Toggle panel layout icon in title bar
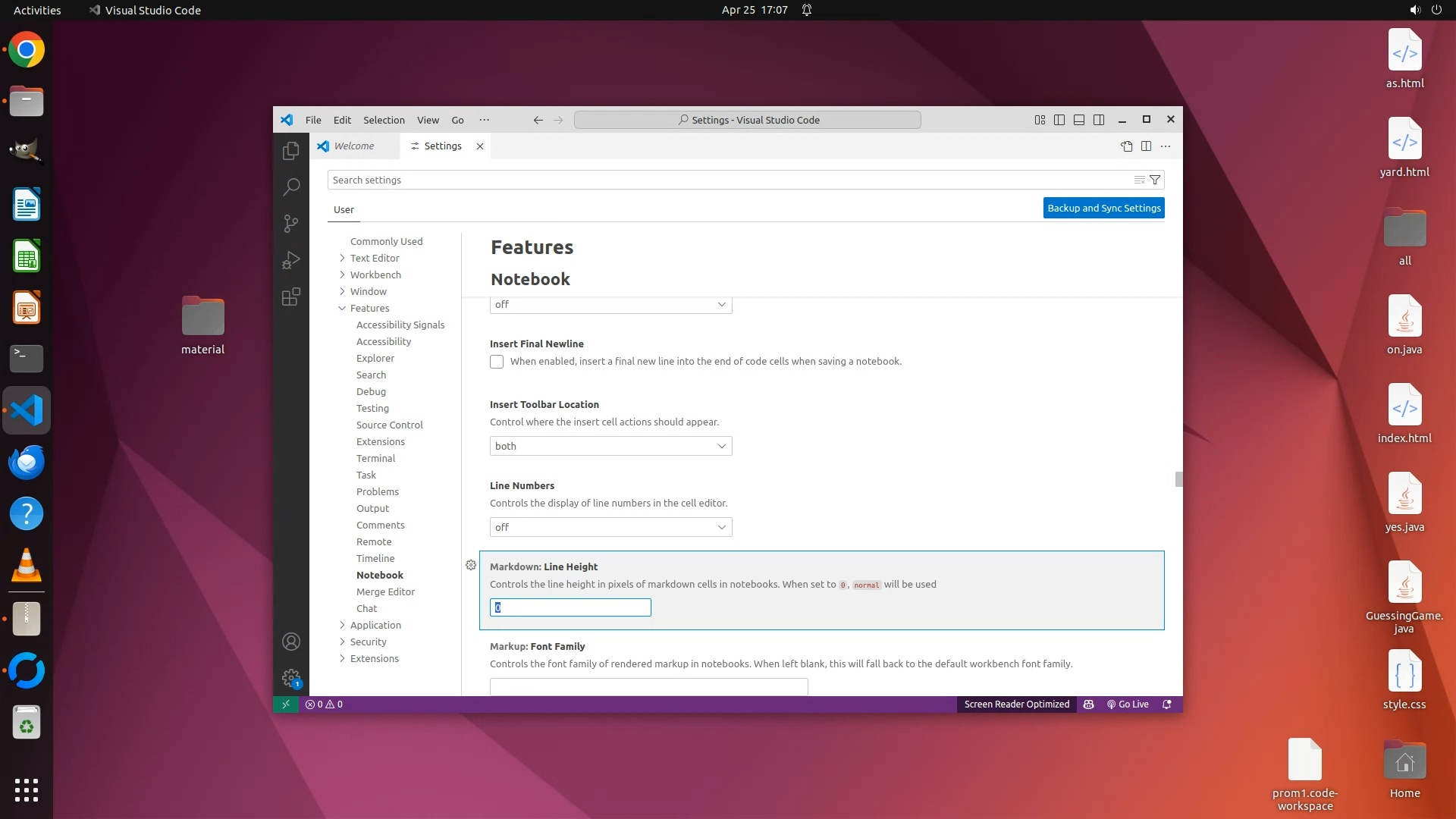The image size is (1456, 819). pyautogui.click(x=1079, y=120)
